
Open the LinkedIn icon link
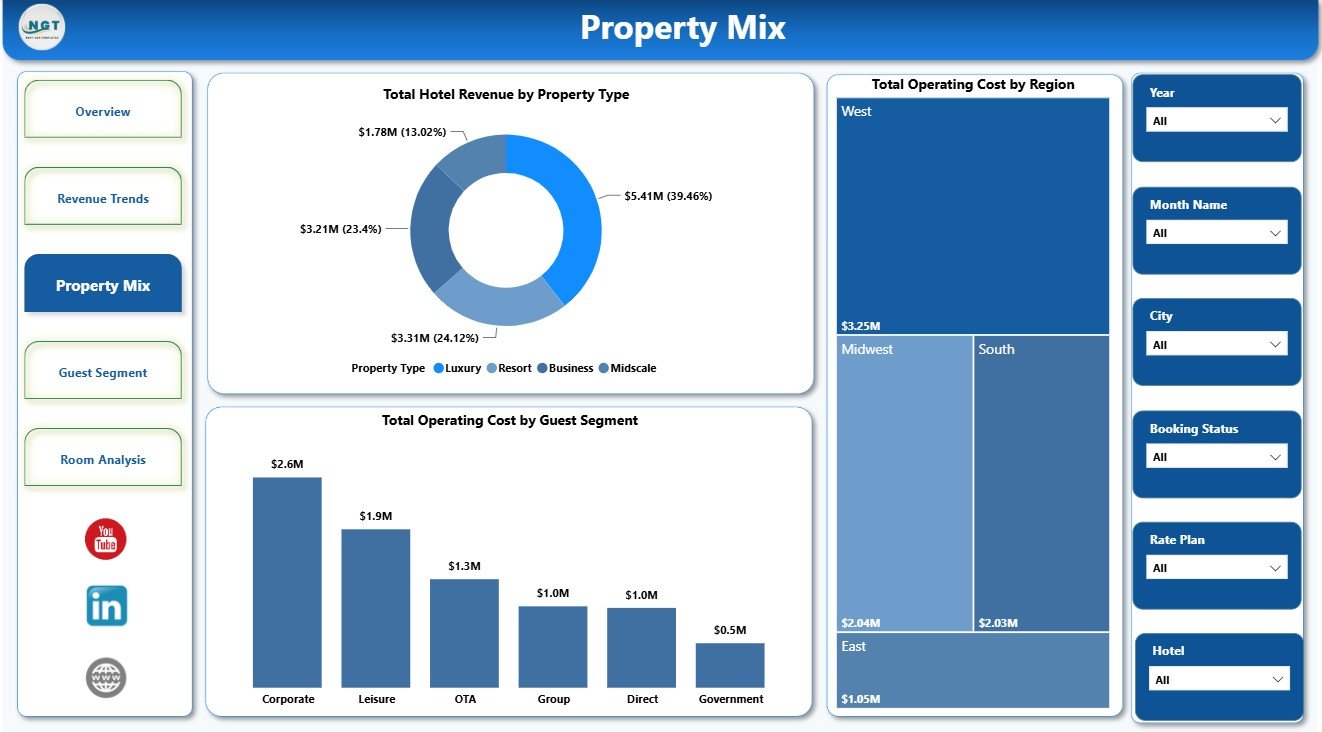point(106,606)
